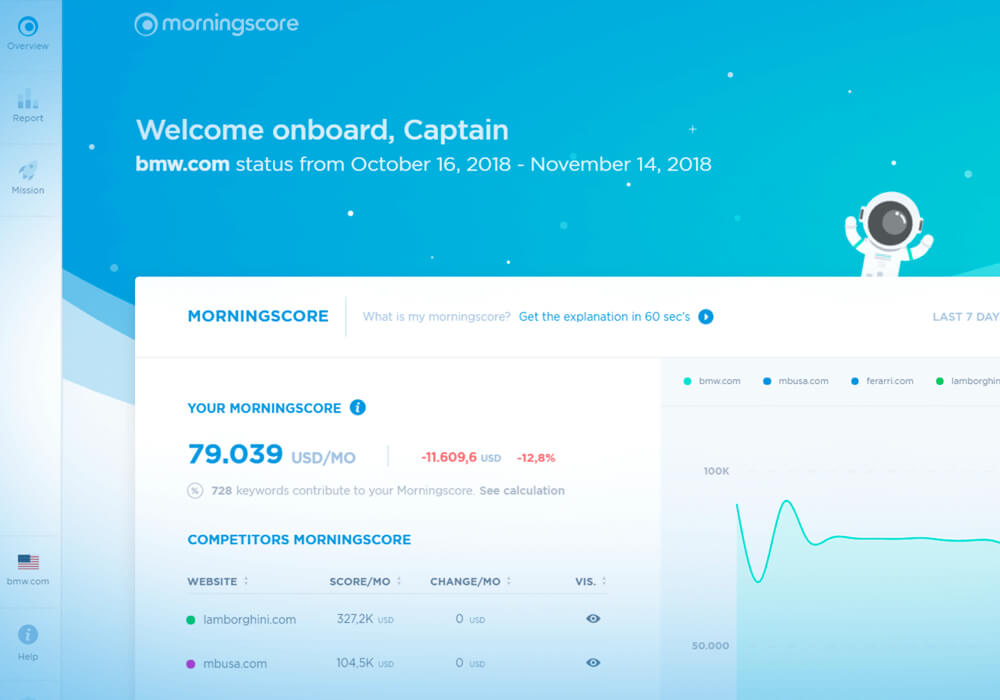Viewport: 1000px width, 700px height.
Task: Sort the WEBSITE column
Action: 220,581
